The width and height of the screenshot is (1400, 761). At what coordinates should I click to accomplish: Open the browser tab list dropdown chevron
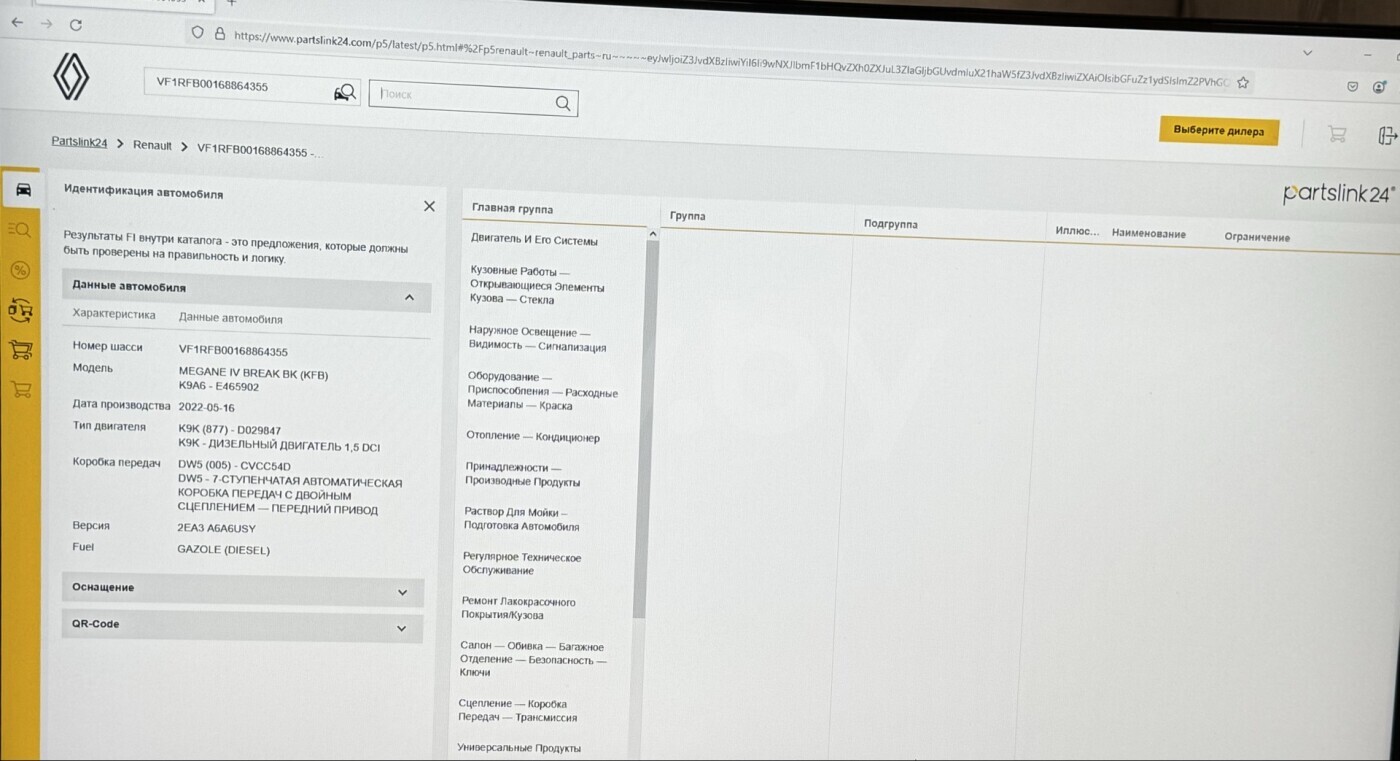1308,52
